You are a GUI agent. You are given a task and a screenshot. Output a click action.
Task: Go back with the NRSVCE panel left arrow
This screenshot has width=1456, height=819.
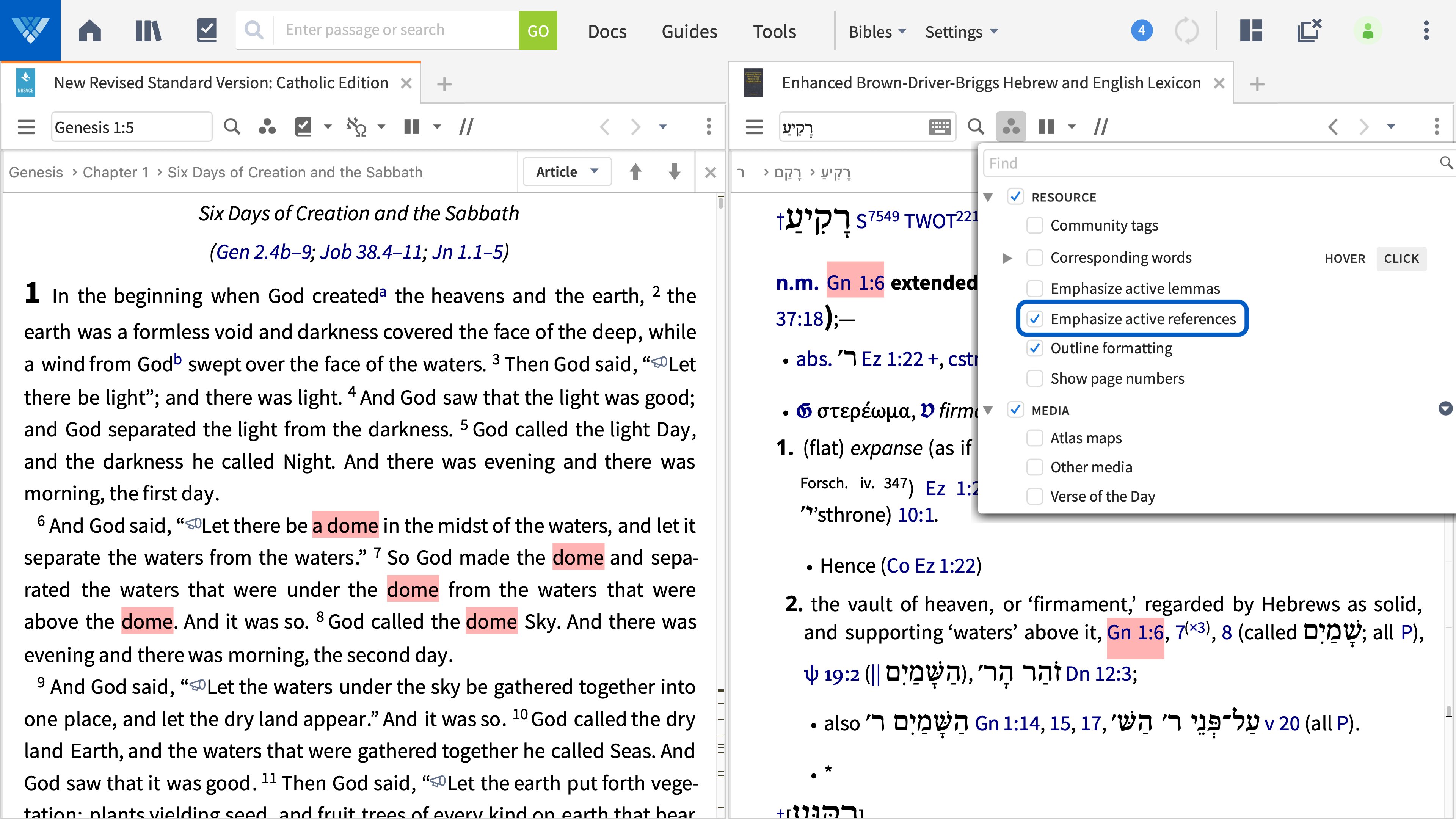click(604, 127)
